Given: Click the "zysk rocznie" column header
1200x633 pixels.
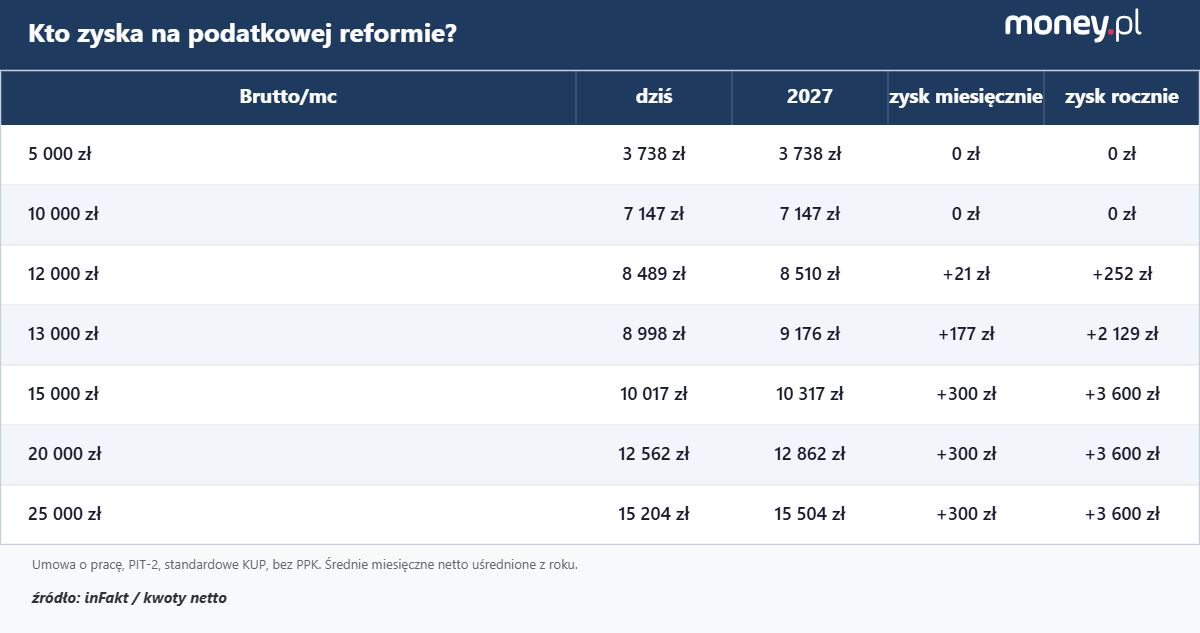Looking at the screenshot, I should pyautogui.click(x=1122, y=97).
